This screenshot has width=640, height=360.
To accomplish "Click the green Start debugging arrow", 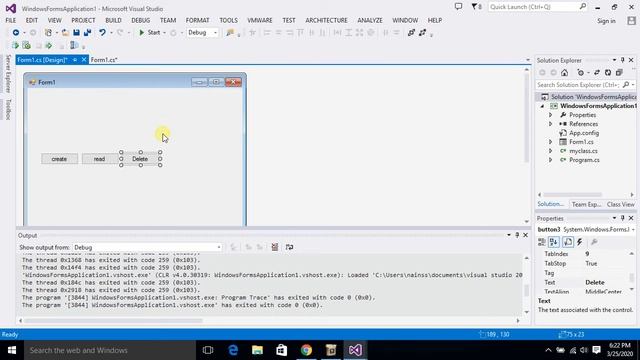I will coord(142,33).
